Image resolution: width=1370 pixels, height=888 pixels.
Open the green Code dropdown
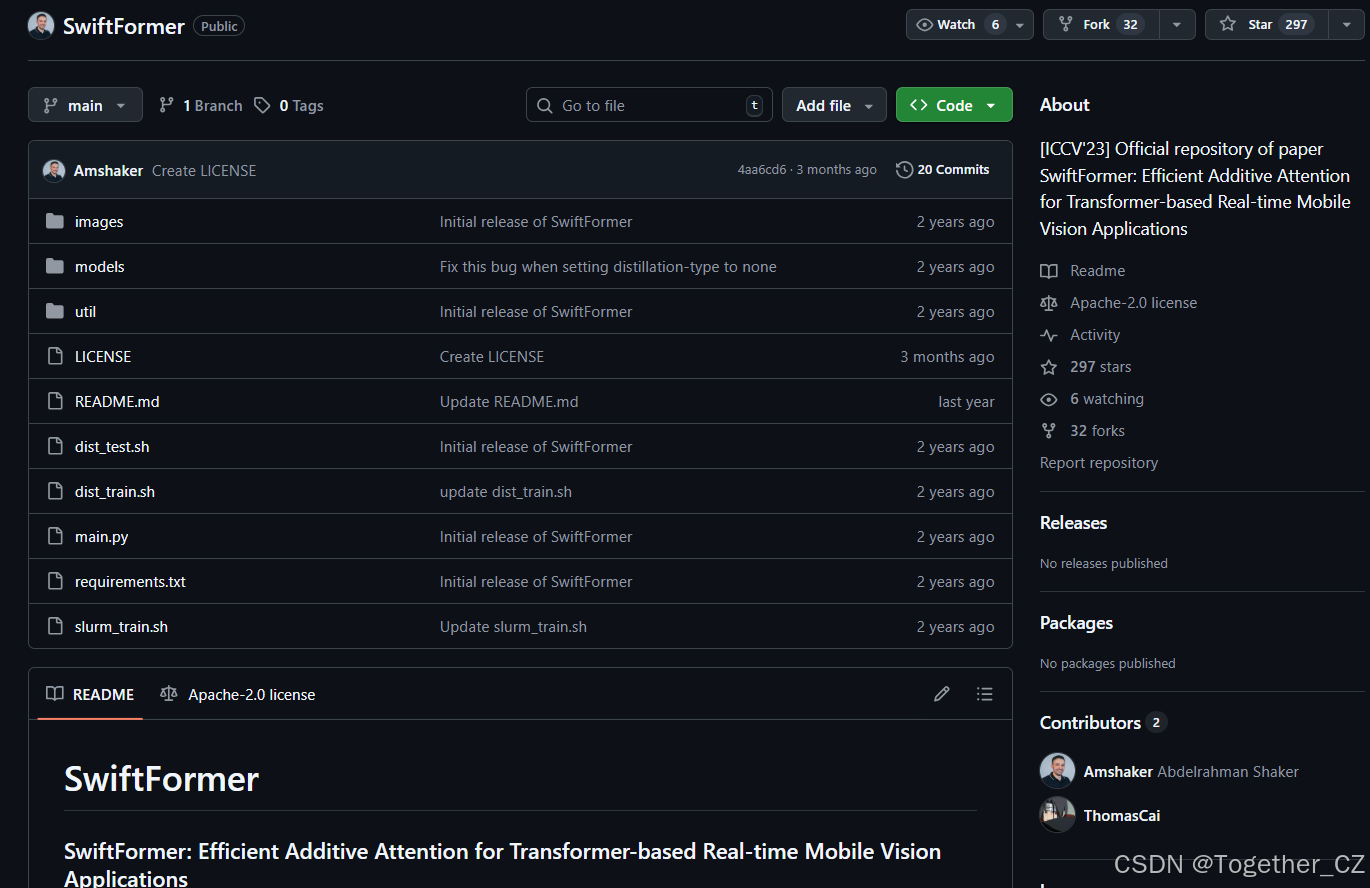click(x=954, y=105)
